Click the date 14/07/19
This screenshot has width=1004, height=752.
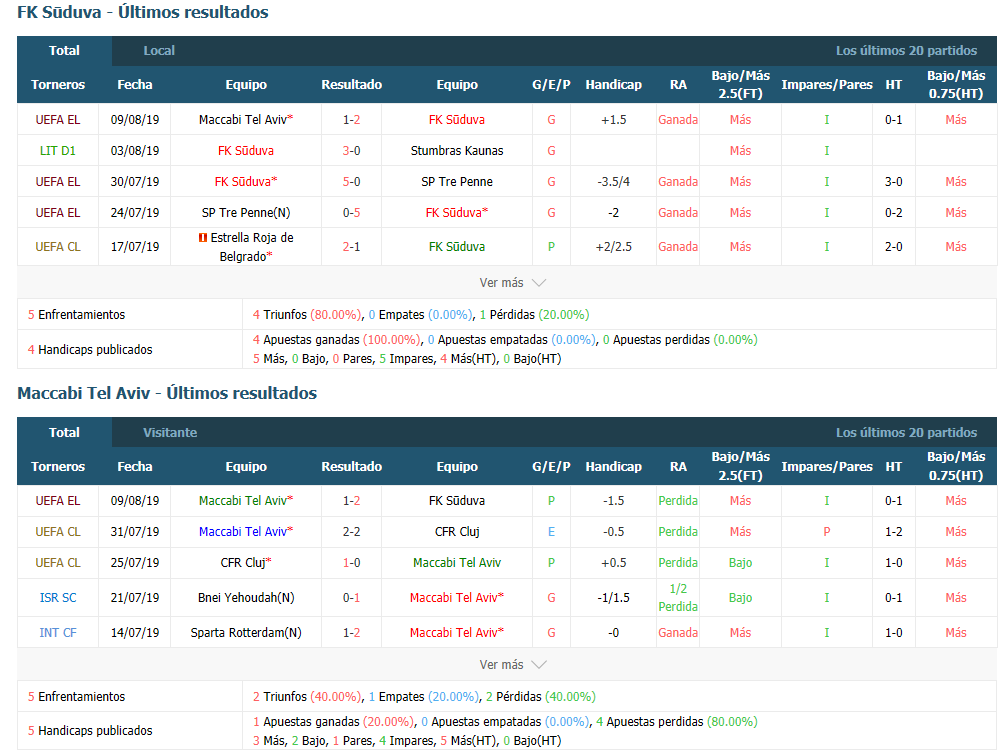(x=134, y=633)
